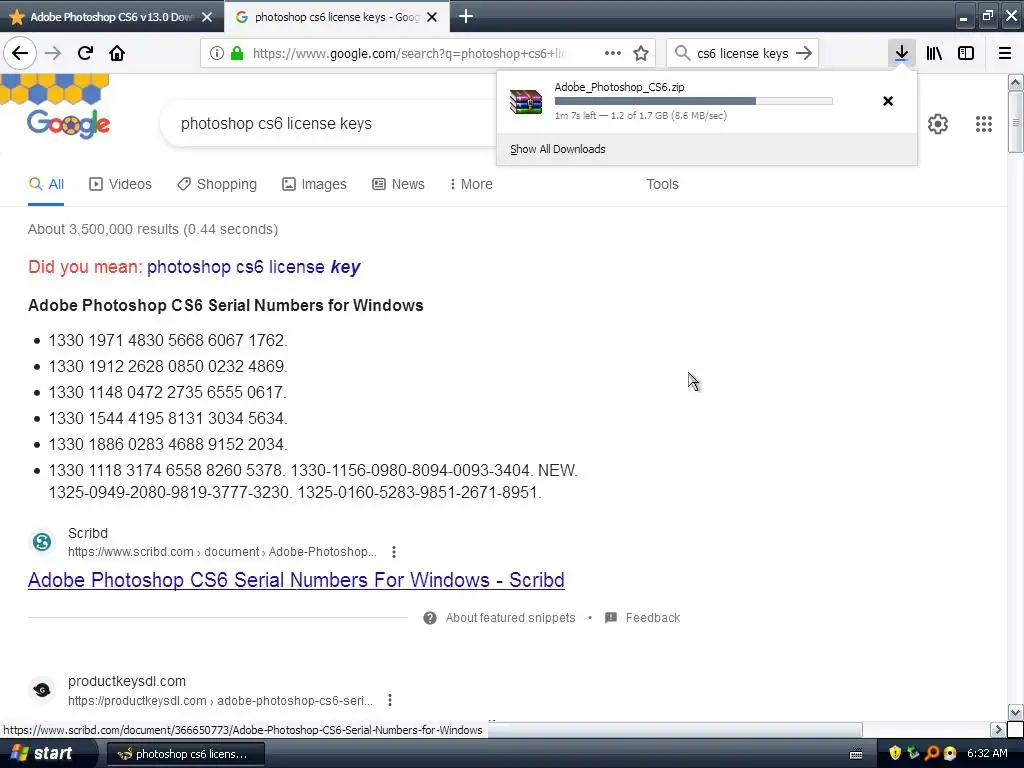This screenshot has width=1024, height=768.
Task: Open a new browser tab
Action: point(466,16)
